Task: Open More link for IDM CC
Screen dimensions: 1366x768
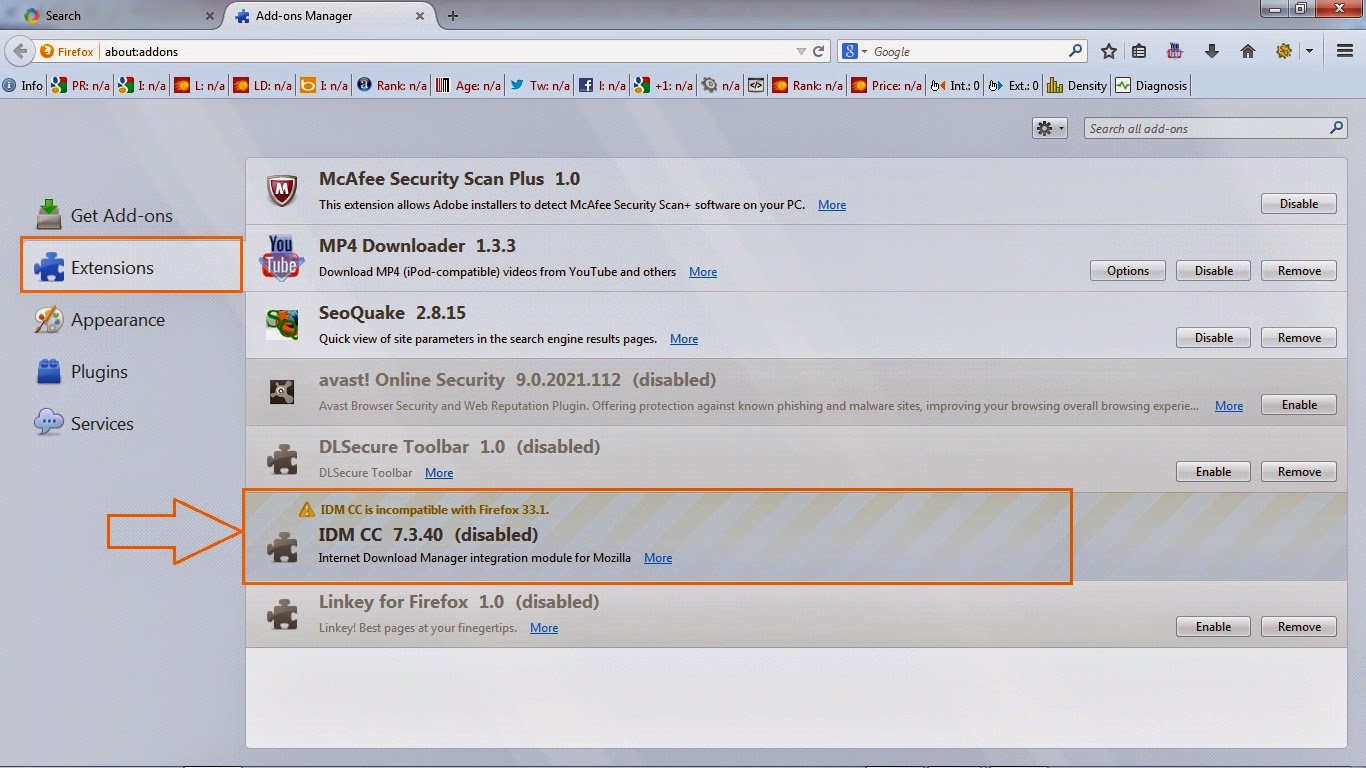Action: tap(658, 558)
